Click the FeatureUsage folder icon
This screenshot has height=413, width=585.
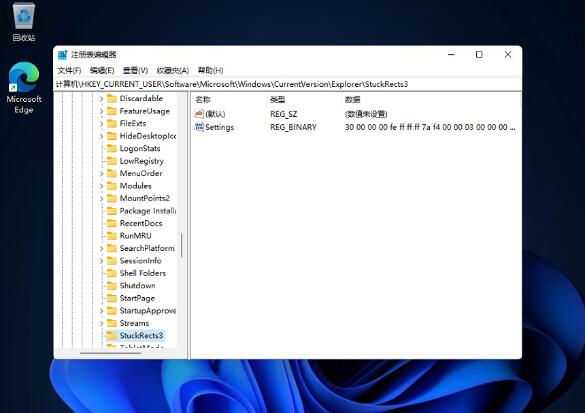112,111
